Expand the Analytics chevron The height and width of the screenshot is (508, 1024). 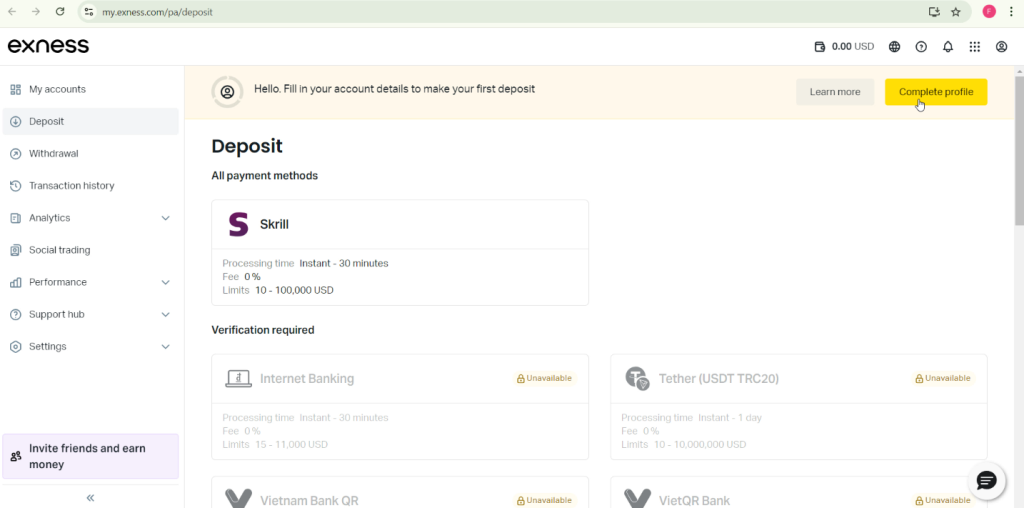(165, 218)
